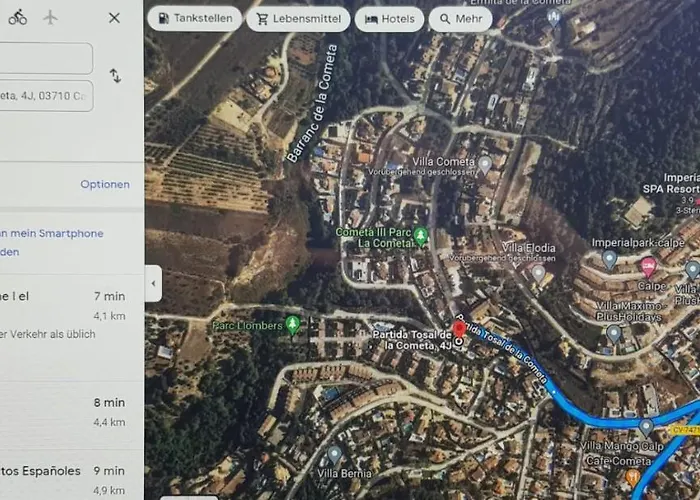Select the cycling travel mode icon
The height and width of the screenshot is (500, 700).
pyautogui.click(x=18, y=17)
